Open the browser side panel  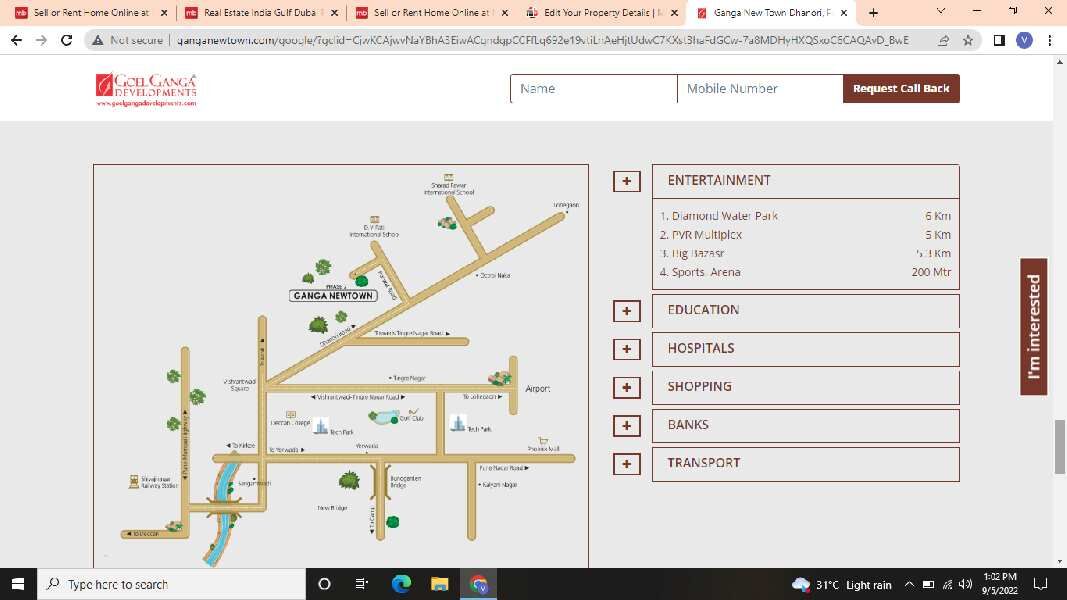pos(999,40)
